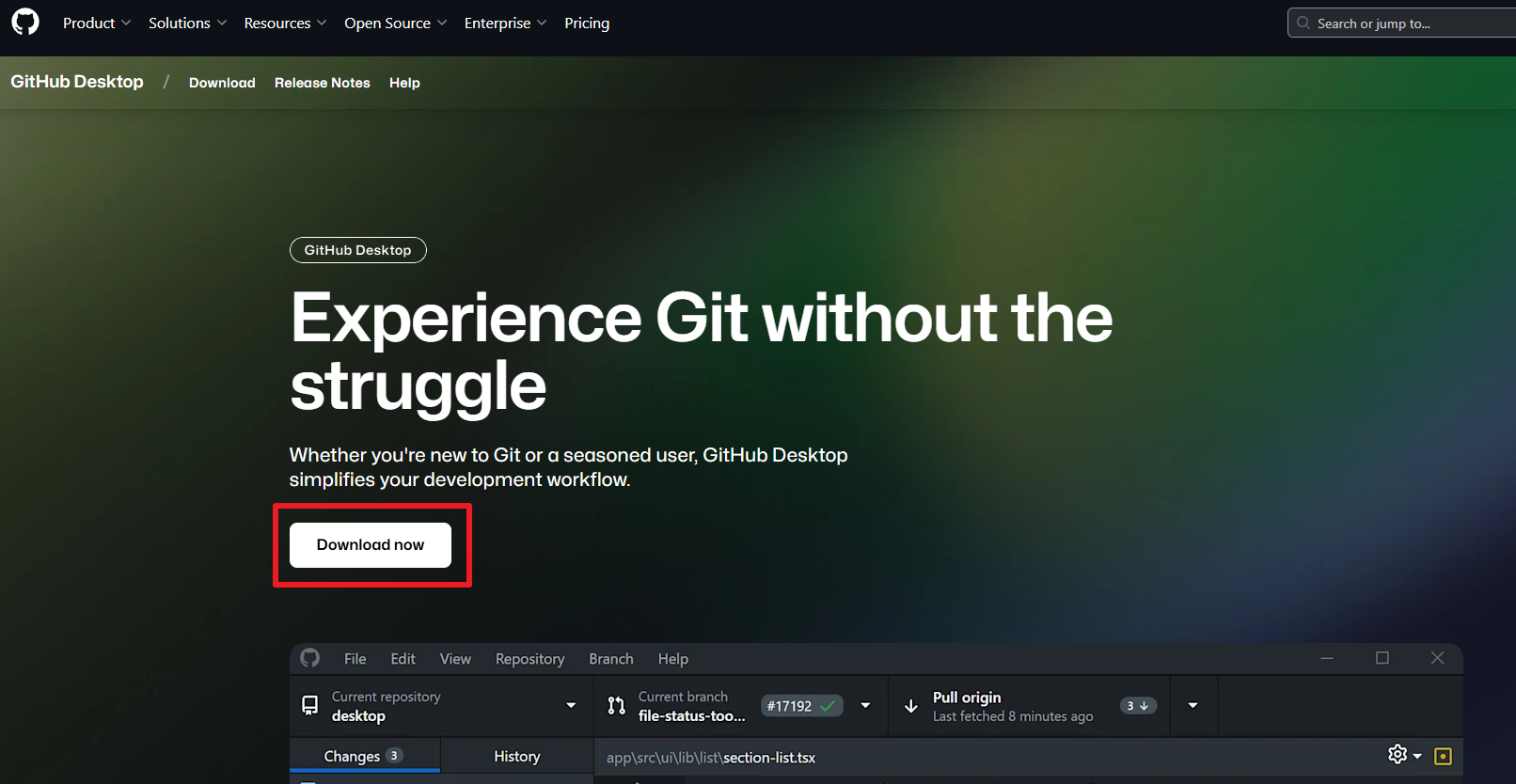Click the GitHub Octocat logo in header
This screenshot has width=1516, height=784.
25,22
